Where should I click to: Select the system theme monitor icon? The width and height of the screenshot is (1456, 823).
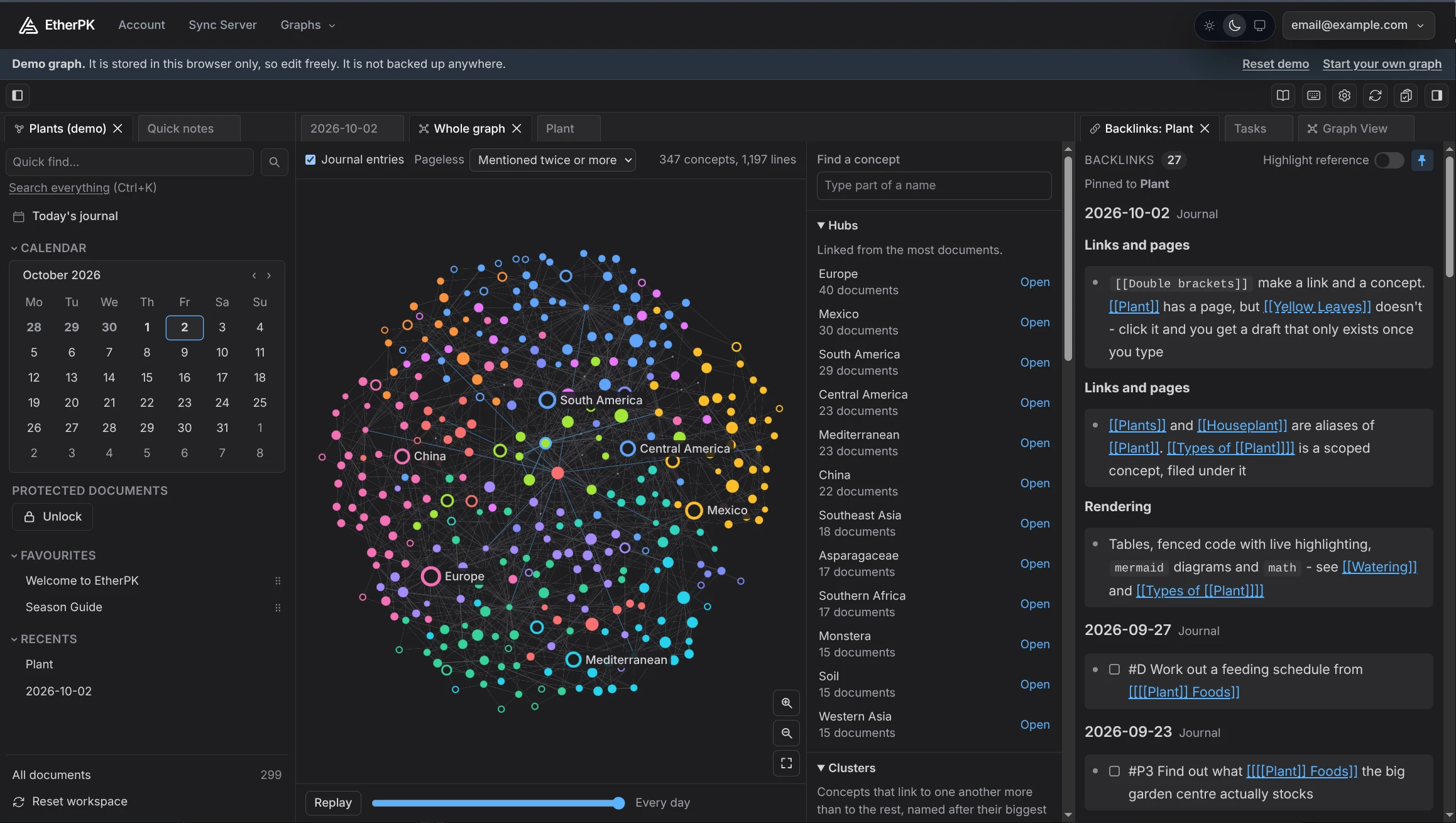(1259, 26)
